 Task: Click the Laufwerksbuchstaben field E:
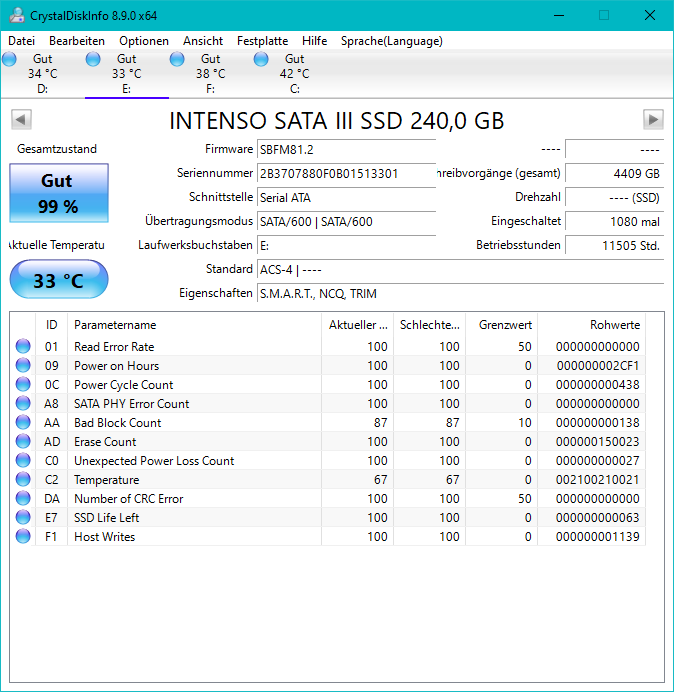coord(346,245)
